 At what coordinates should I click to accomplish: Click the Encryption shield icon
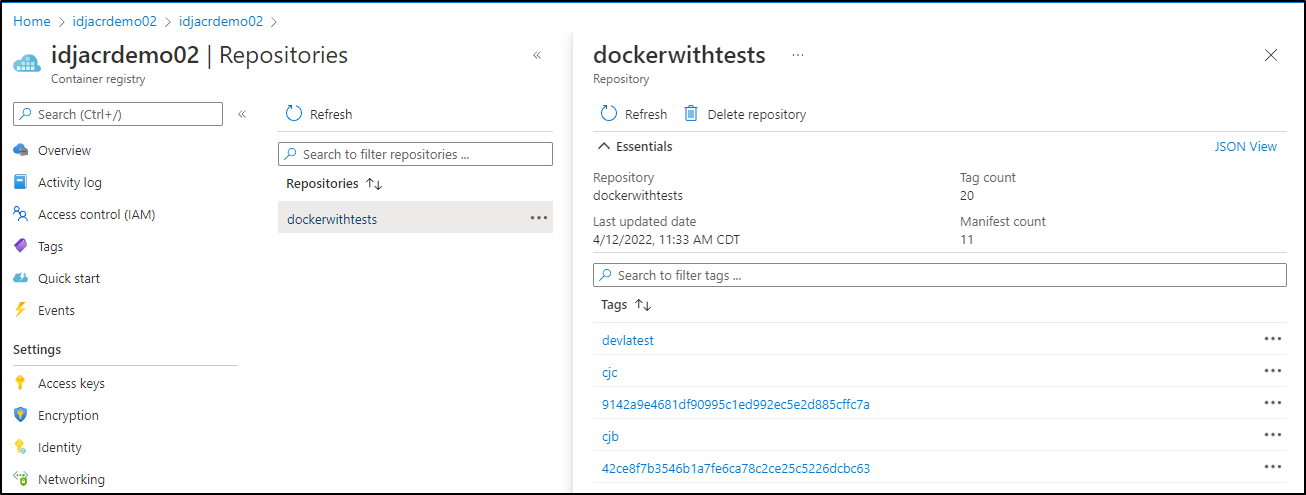click(20, 415)
